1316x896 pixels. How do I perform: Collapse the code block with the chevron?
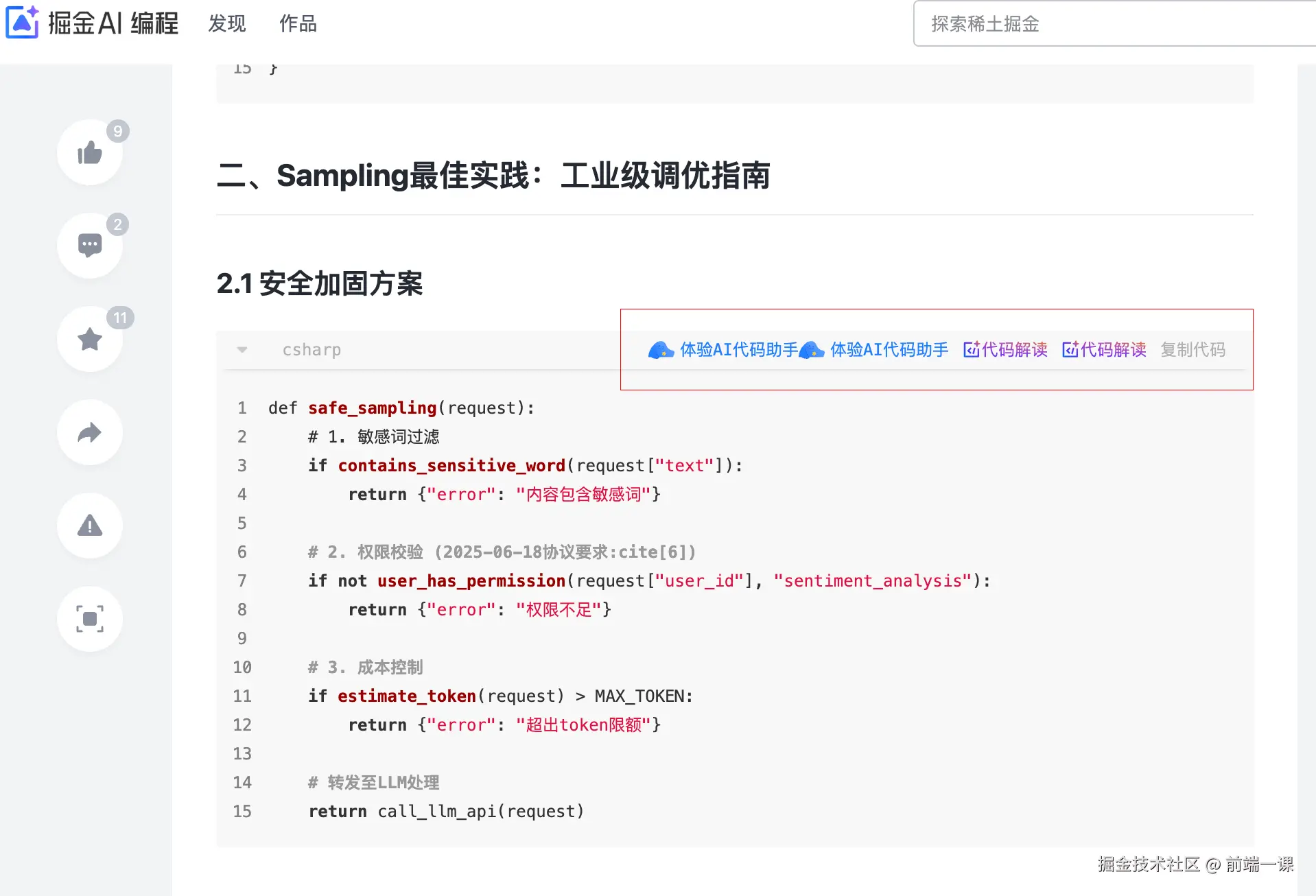point(242,350)
